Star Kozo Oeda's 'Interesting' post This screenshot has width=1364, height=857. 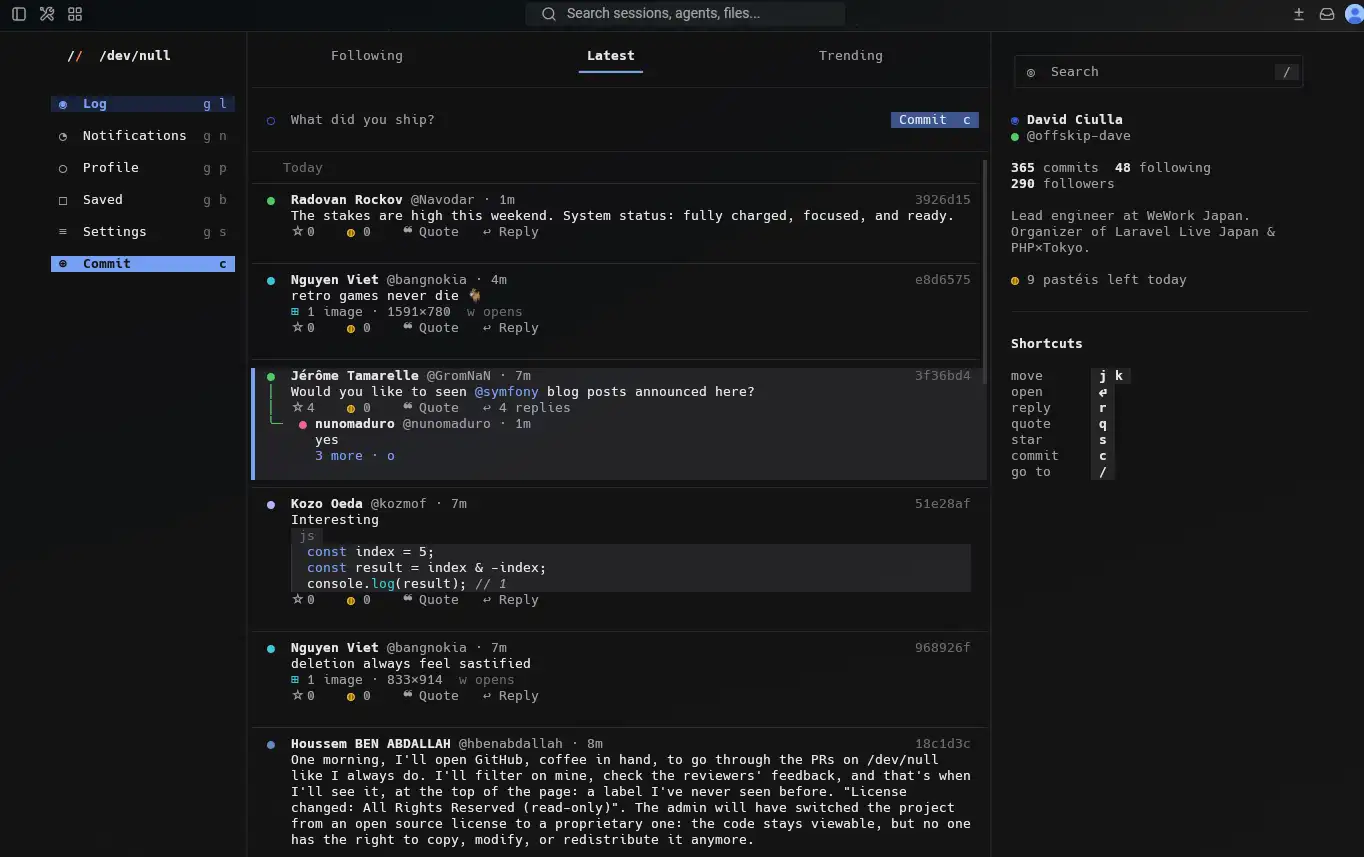(303, 600)
